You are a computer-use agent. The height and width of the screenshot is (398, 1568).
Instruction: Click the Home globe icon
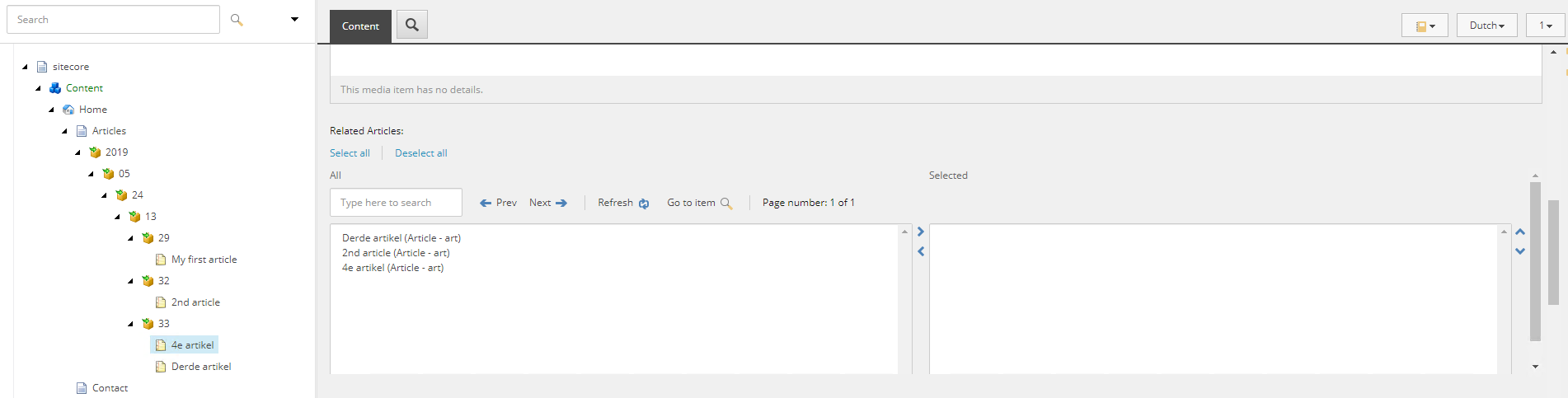68,110
